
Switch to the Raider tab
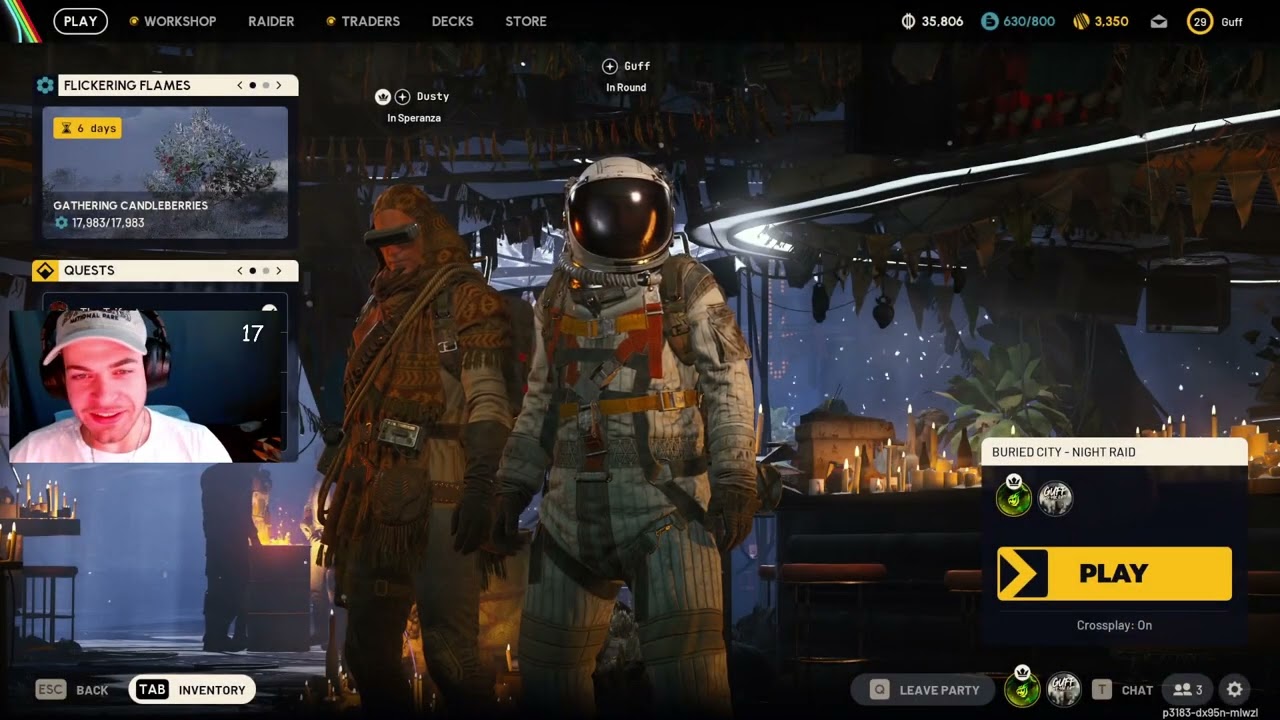tap(271, 21)
